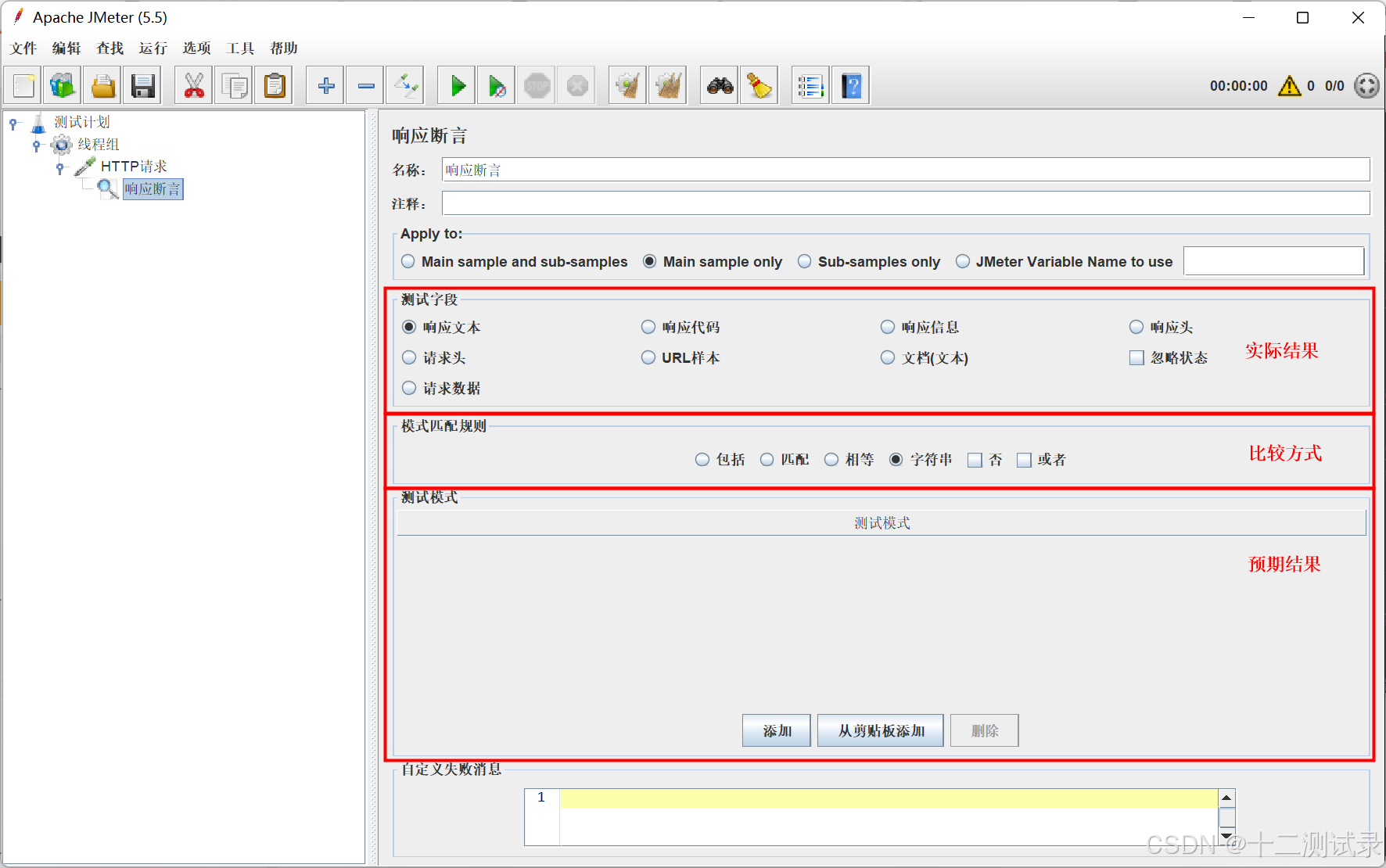Open the 帮助 menu
This screenshot has width=1386, height=868.
[284, 48]
